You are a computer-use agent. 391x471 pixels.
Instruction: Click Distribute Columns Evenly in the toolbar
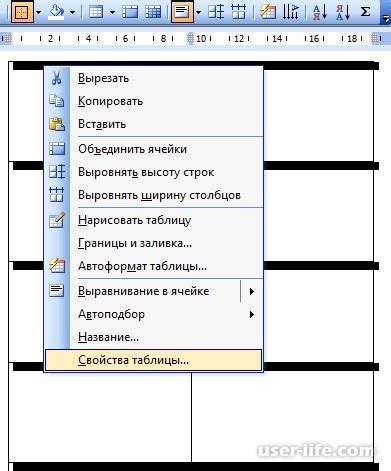point(239,12)
